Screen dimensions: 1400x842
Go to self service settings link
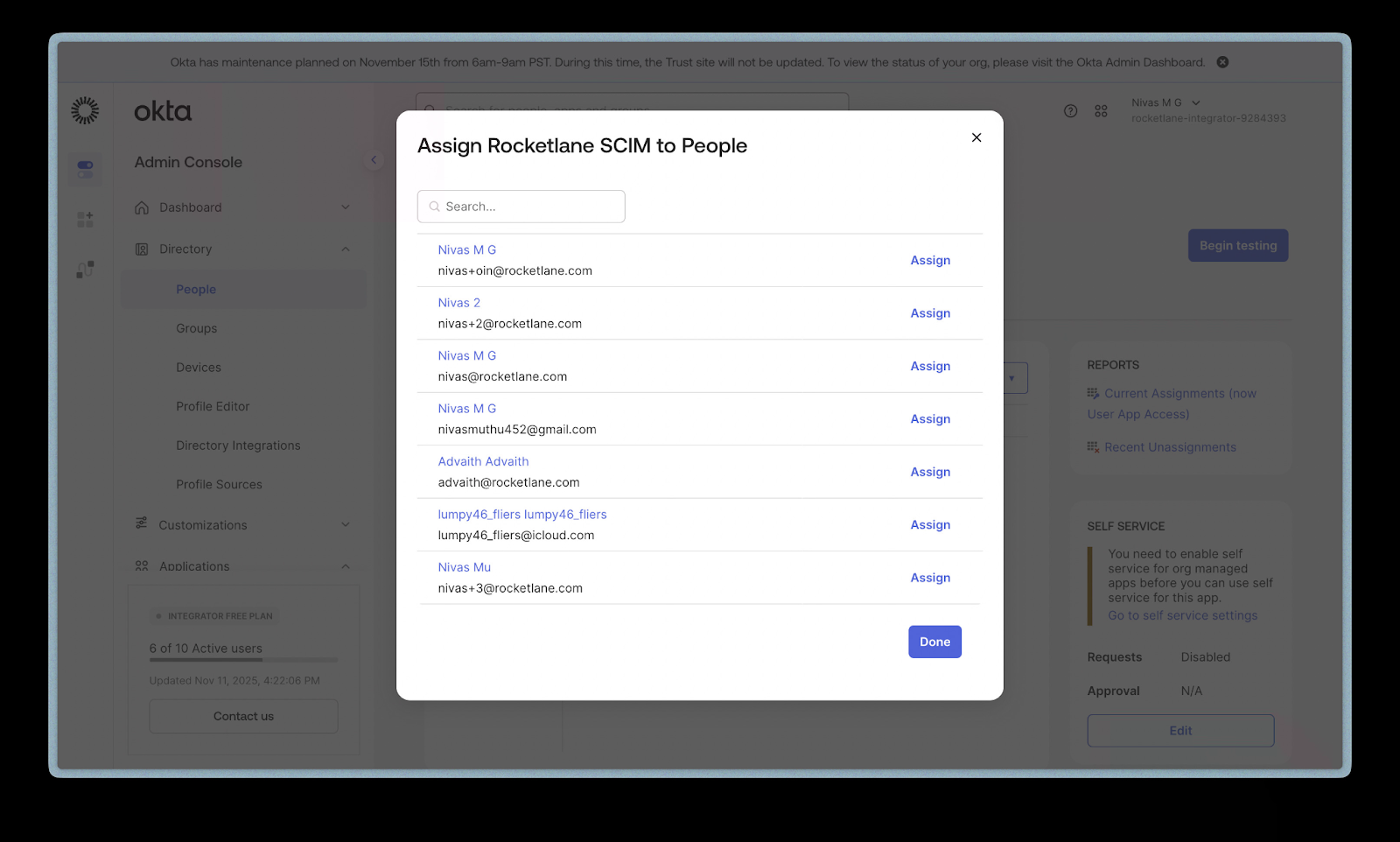click(x=1183, y=615)
